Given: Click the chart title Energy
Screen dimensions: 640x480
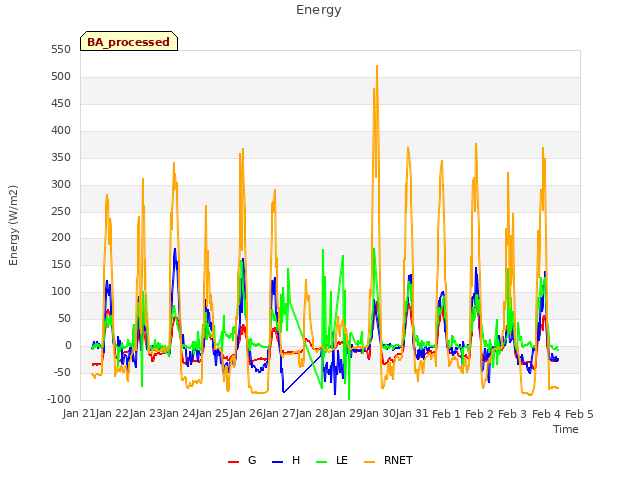Looking at the screenshot, I should pyautogui.click(x=318, y=10).
